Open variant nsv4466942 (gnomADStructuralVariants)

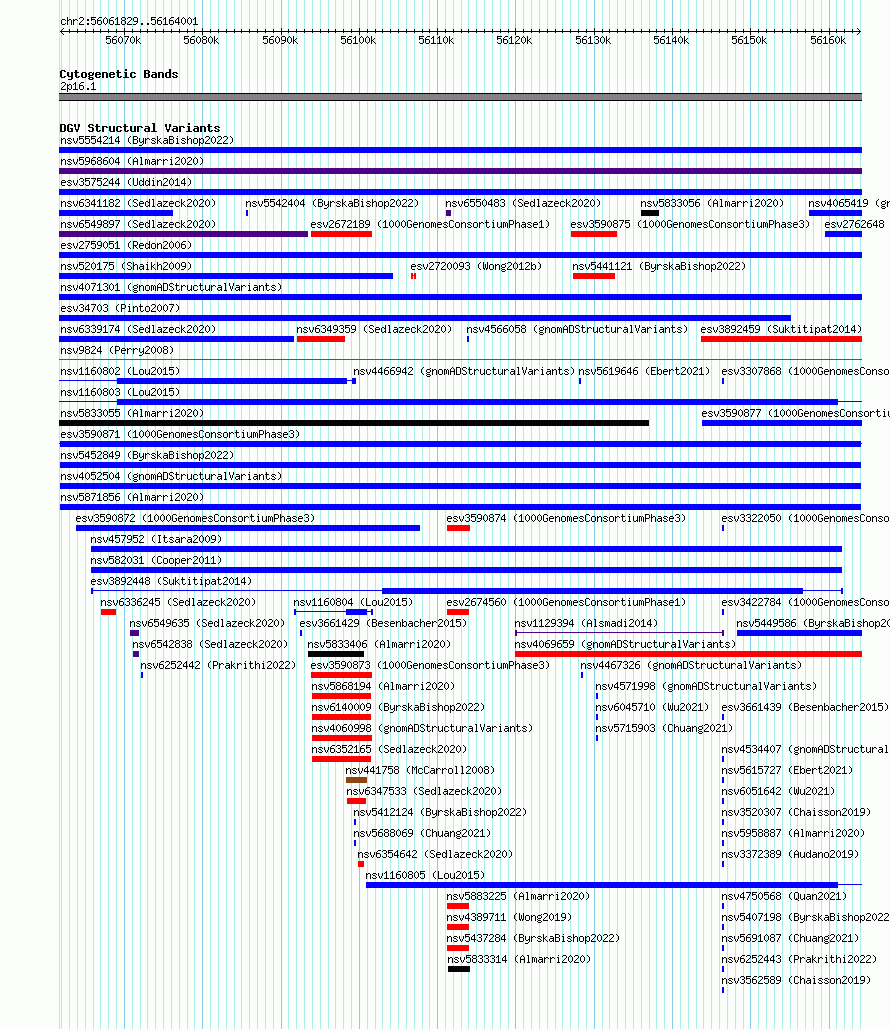point(464,371)
